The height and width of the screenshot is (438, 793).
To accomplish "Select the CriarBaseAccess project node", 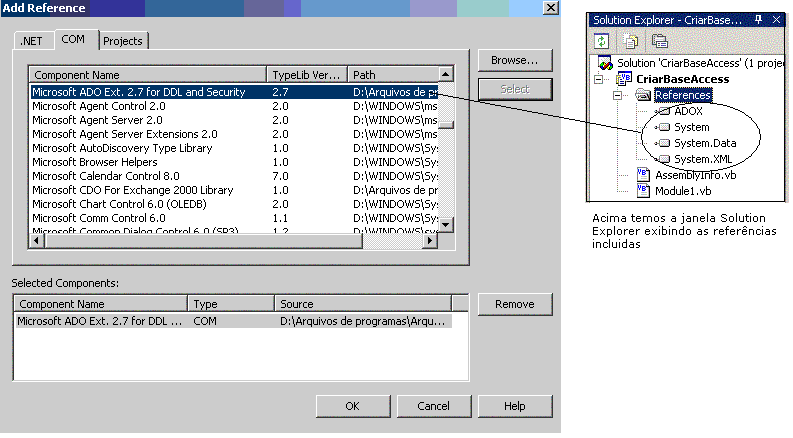I will (683, 79).
